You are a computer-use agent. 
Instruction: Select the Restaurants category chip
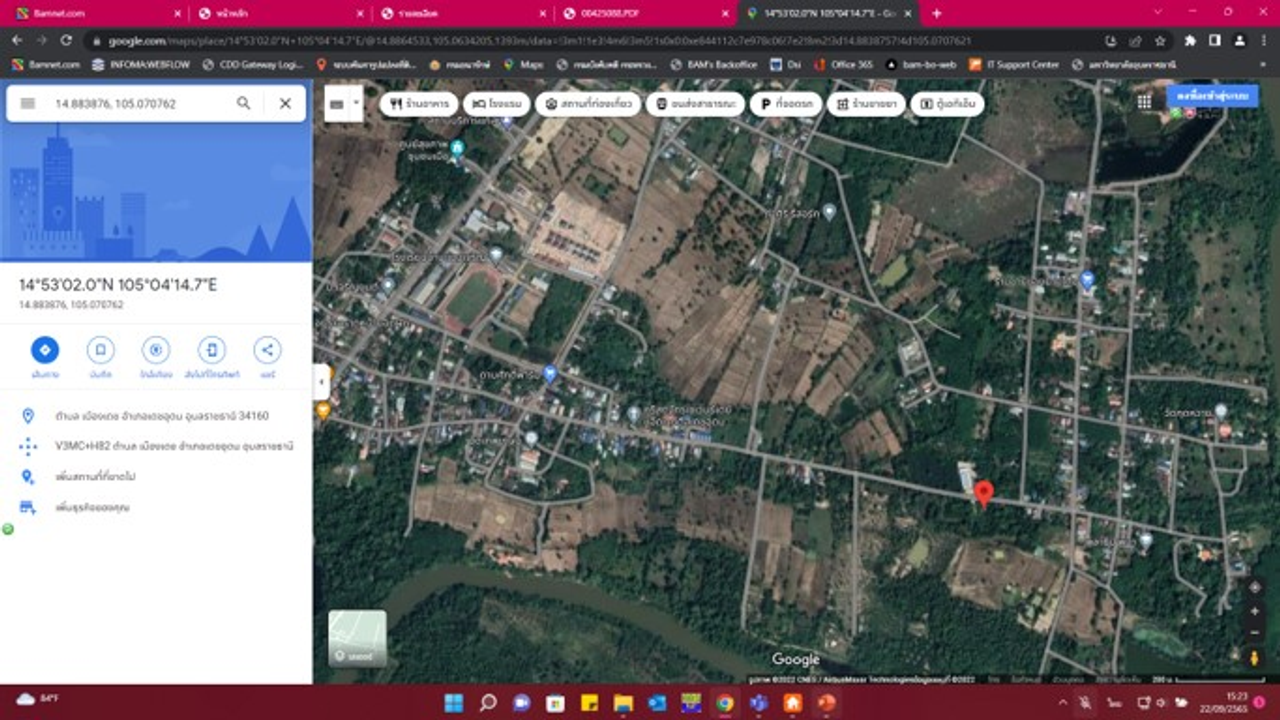[419, 104]
